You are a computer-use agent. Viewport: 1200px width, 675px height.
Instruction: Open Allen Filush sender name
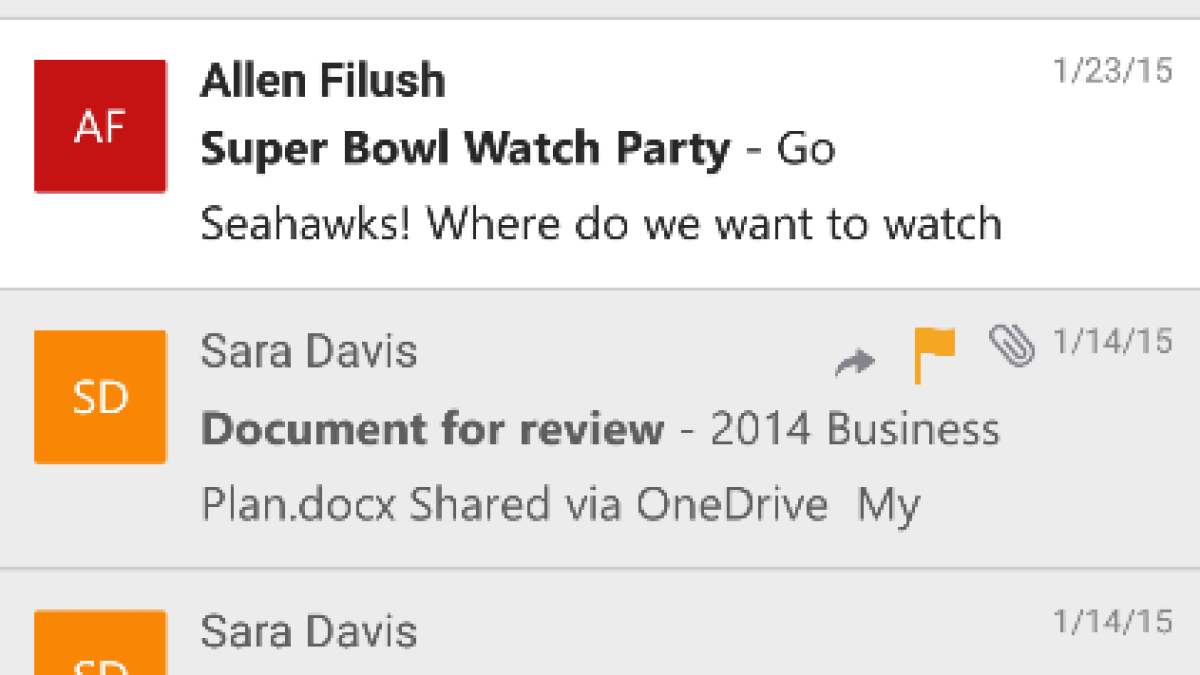pos(323,81)
